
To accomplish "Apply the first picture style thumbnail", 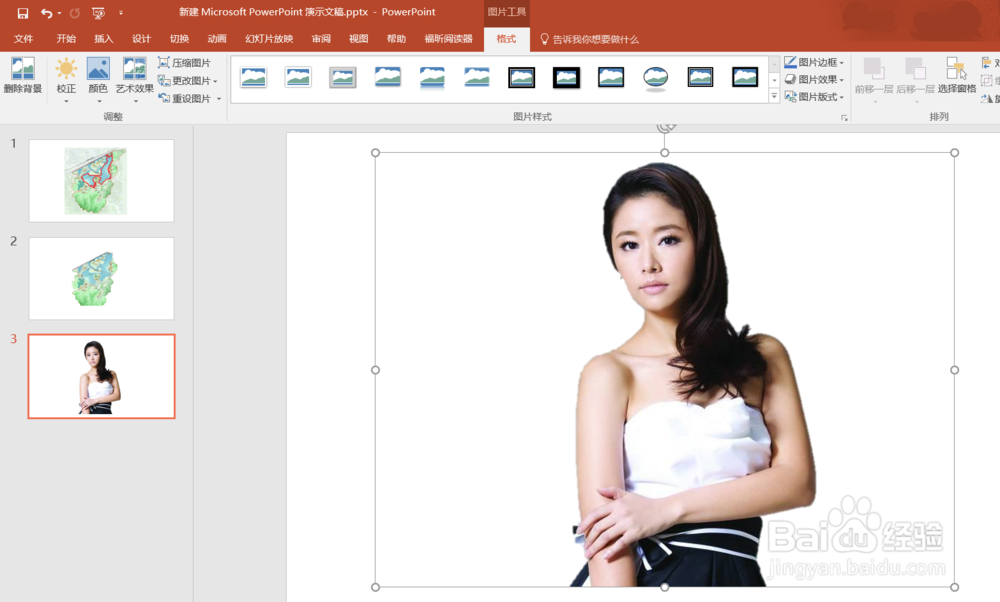I will click(253, 78).
